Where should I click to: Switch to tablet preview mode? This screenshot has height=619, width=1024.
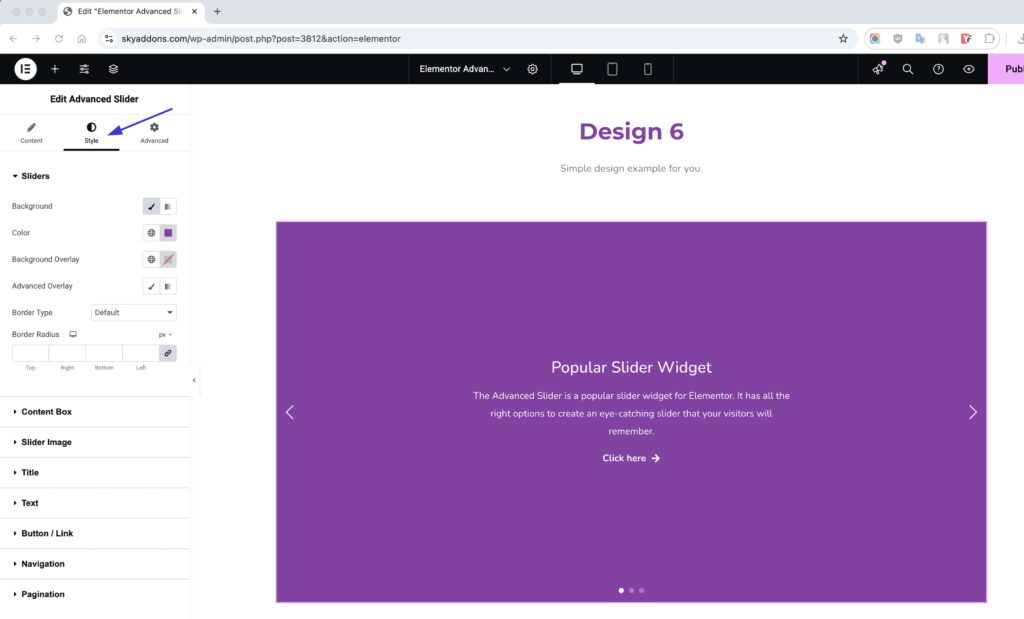[x=612, y=69]
